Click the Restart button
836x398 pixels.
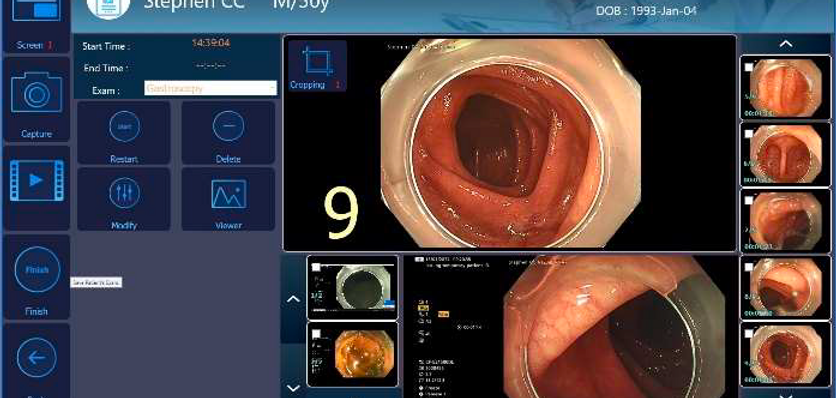pyautogui.click(x=124, y=133)
